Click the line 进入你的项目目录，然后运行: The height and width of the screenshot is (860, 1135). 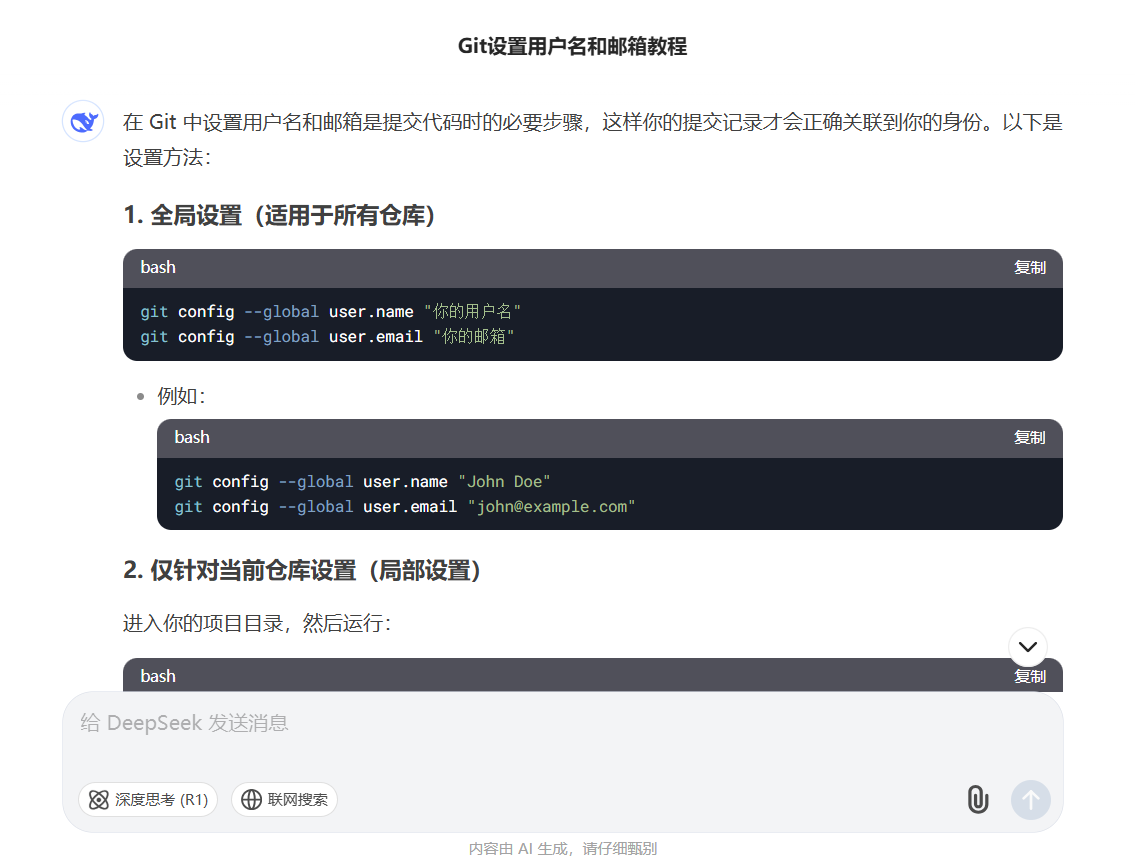[x=257, y=623]
